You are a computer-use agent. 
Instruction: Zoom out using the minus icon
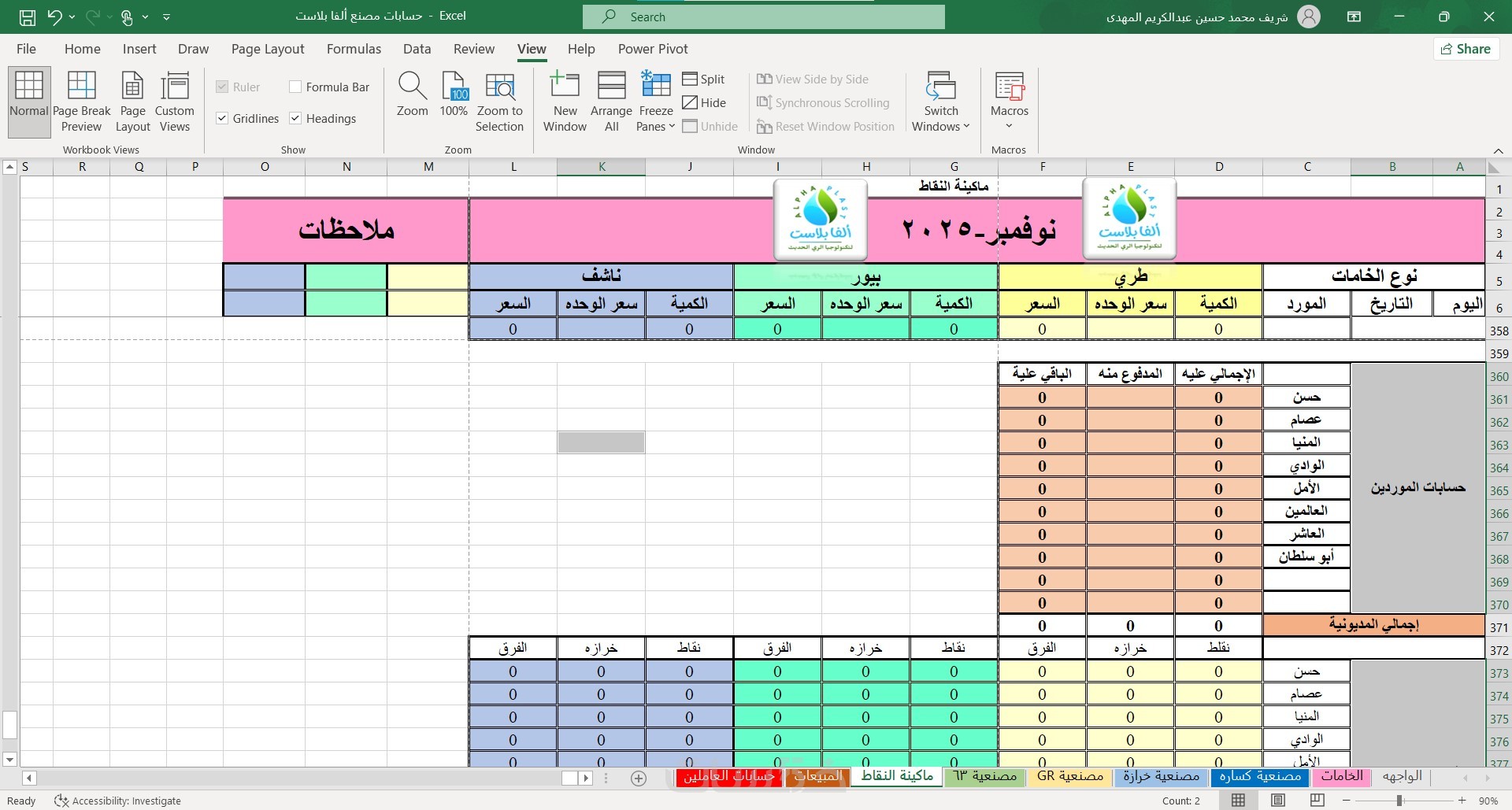click(1347, 801)
